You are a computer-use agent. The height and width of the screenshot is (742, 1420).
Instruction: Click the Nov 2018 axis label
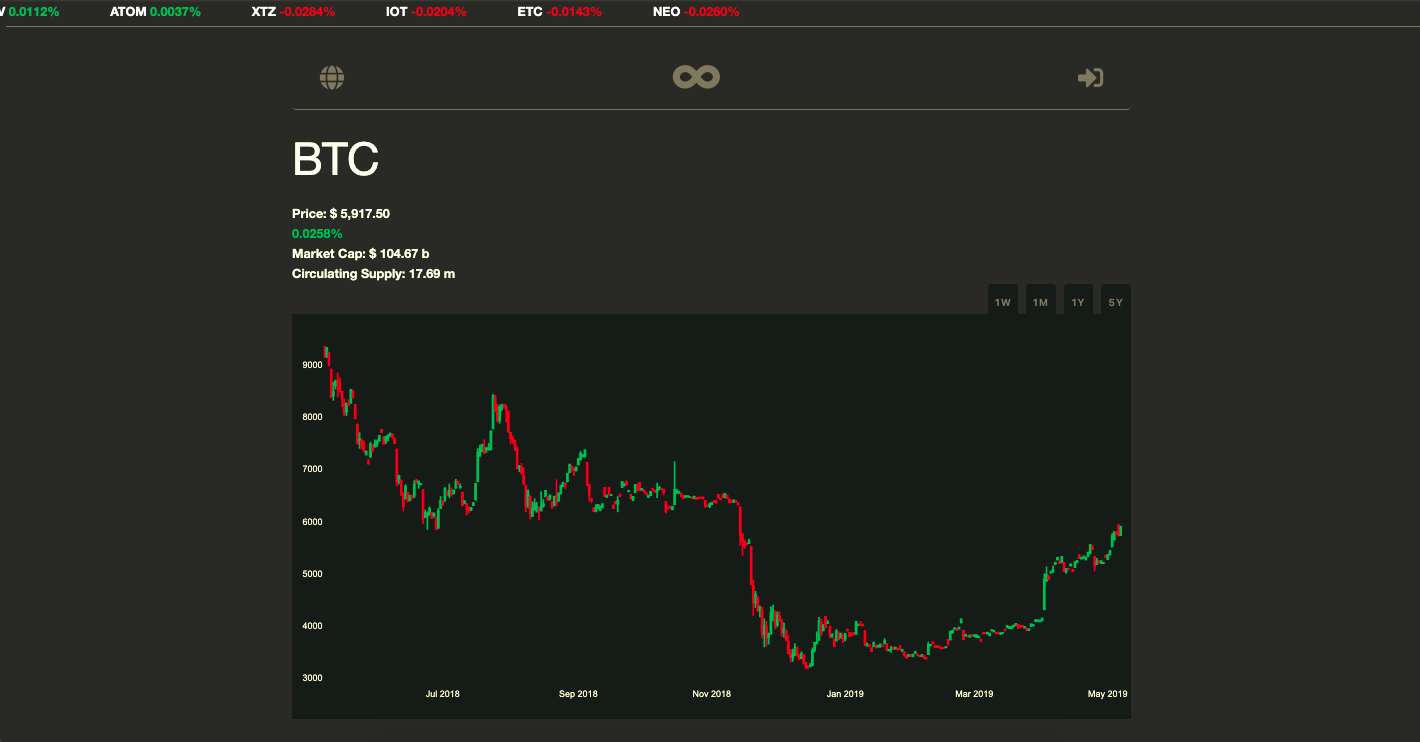click(x=712, y=694)
